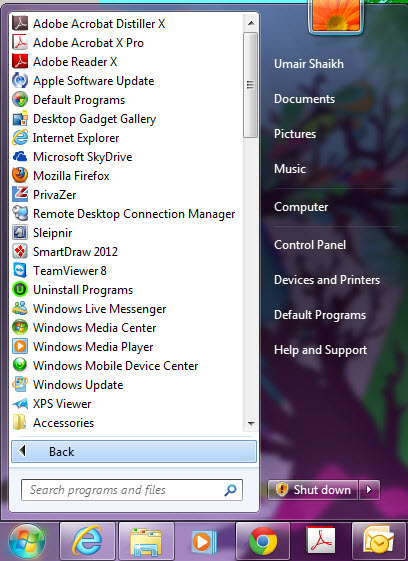Click the Microsoft SkyDrive cloud icon
The image size is (408, 561).
20,157
